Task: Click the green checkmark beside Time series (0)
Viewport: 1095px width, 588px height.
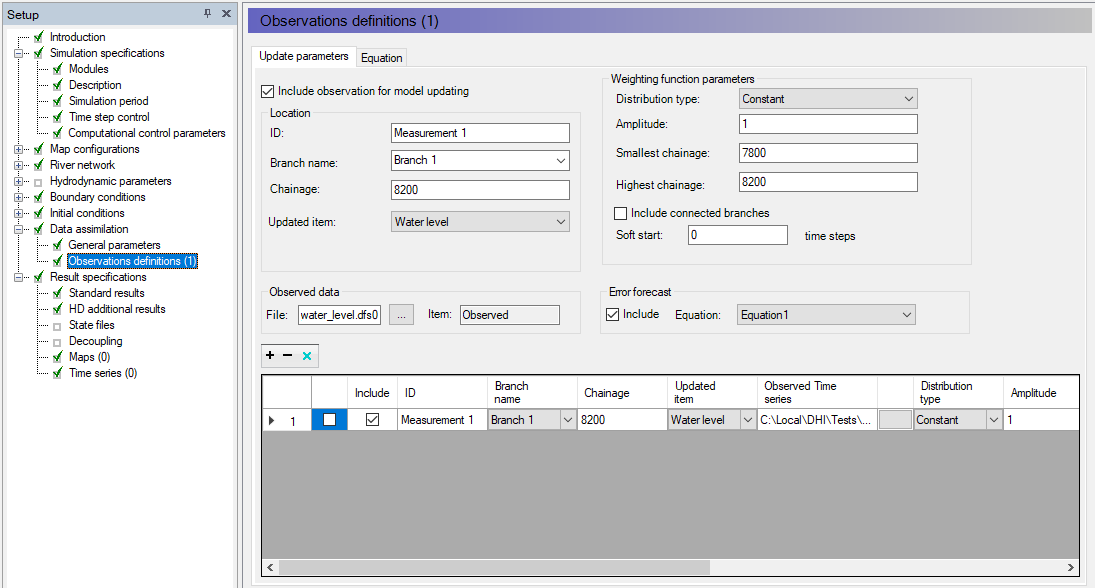Action: (x=57, y=373)
